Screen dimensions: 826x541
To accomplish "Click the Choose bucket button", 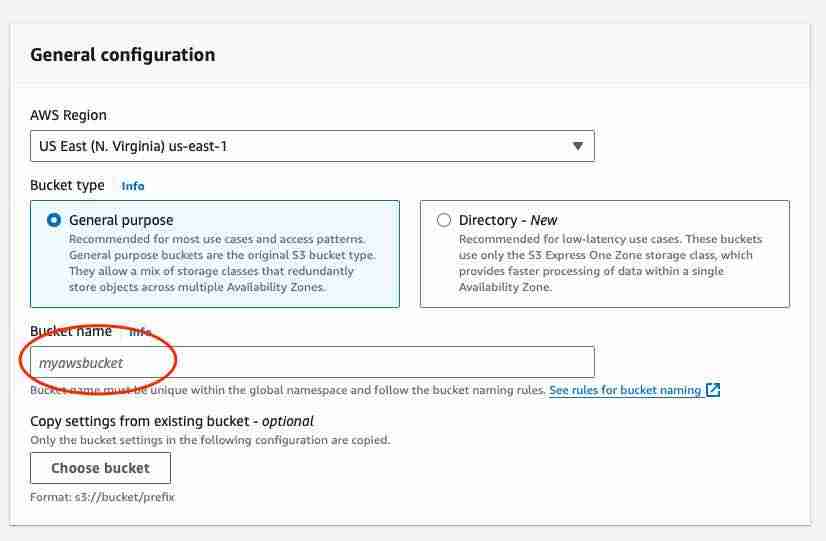I will [x=101, y=468].
